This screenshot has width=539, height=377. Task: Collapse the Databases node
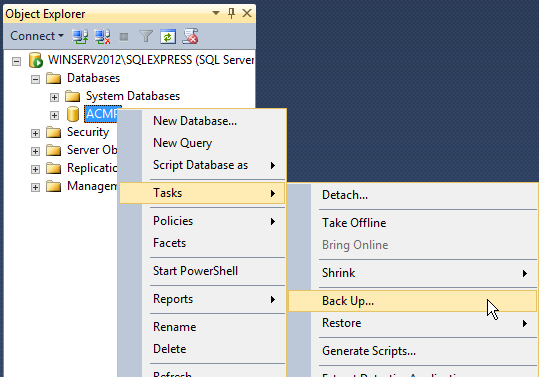pos(35,79)
